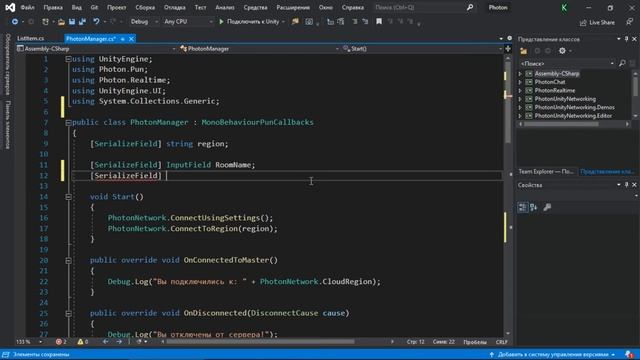Click the Visual Studio logo icon

point(10,7)
